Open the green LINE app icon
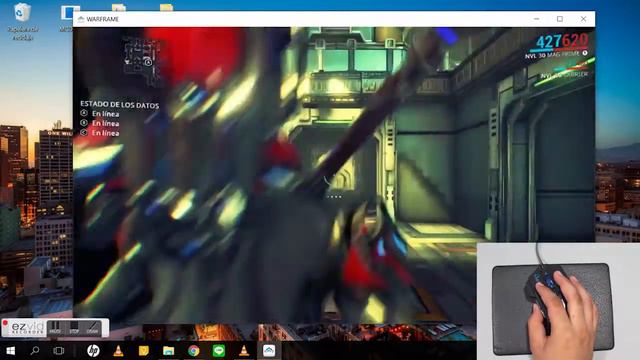This screenshot has width=640, height=360. pos(219,351)
